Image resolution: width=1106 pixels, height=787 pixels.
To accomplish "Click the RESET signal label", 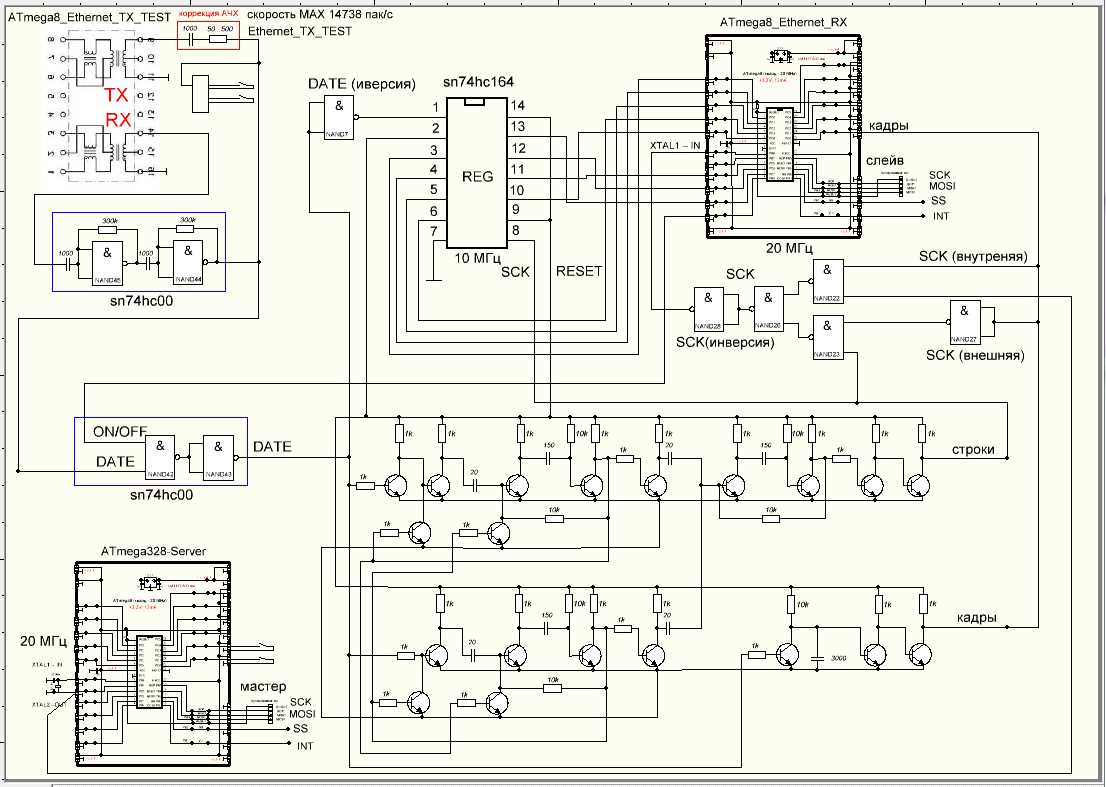I will coord(579,271).
